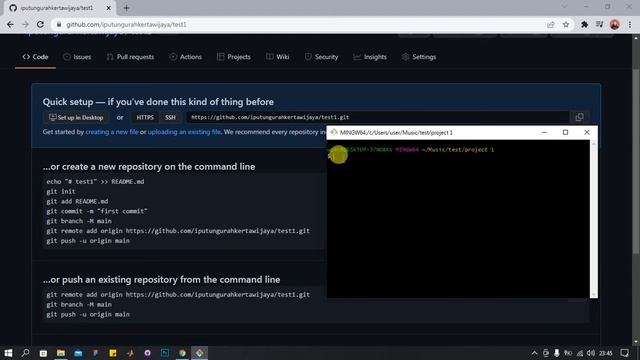This screenshot has height=360, width=640.
Task: Open Chrome's three-dot menu
Action: point(630,24)
